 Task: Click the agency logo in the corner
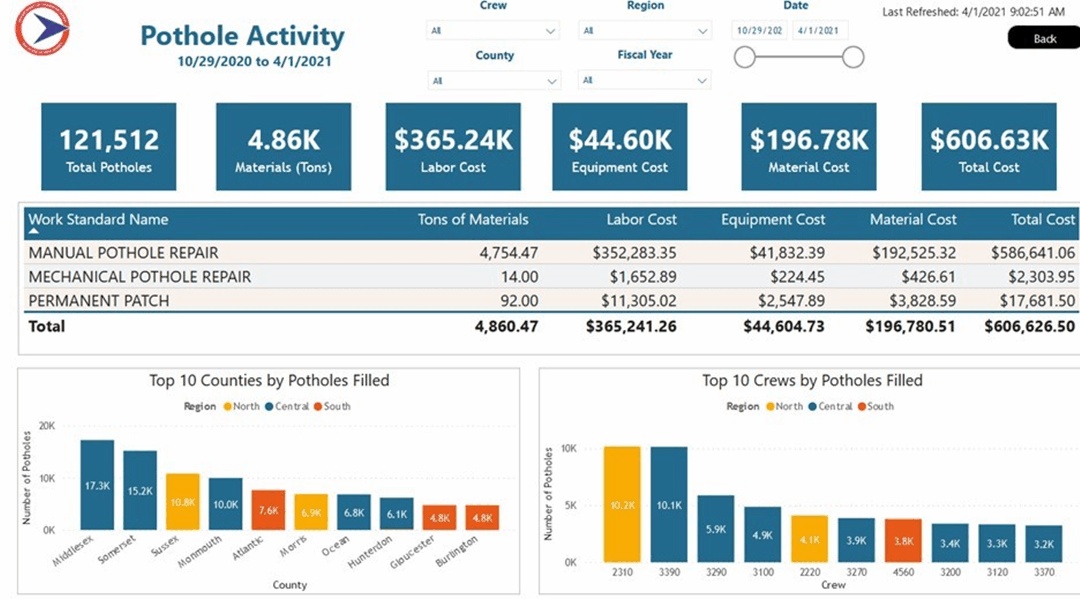[x=42, y=32]
